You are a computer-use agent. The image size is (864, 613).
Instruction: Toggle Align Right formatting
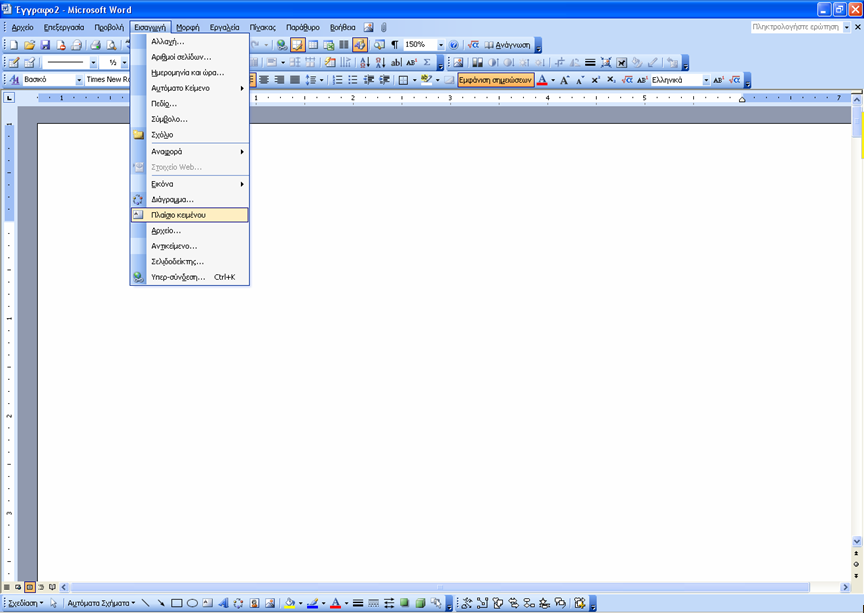pyautogui.click(x=279, y=80)
